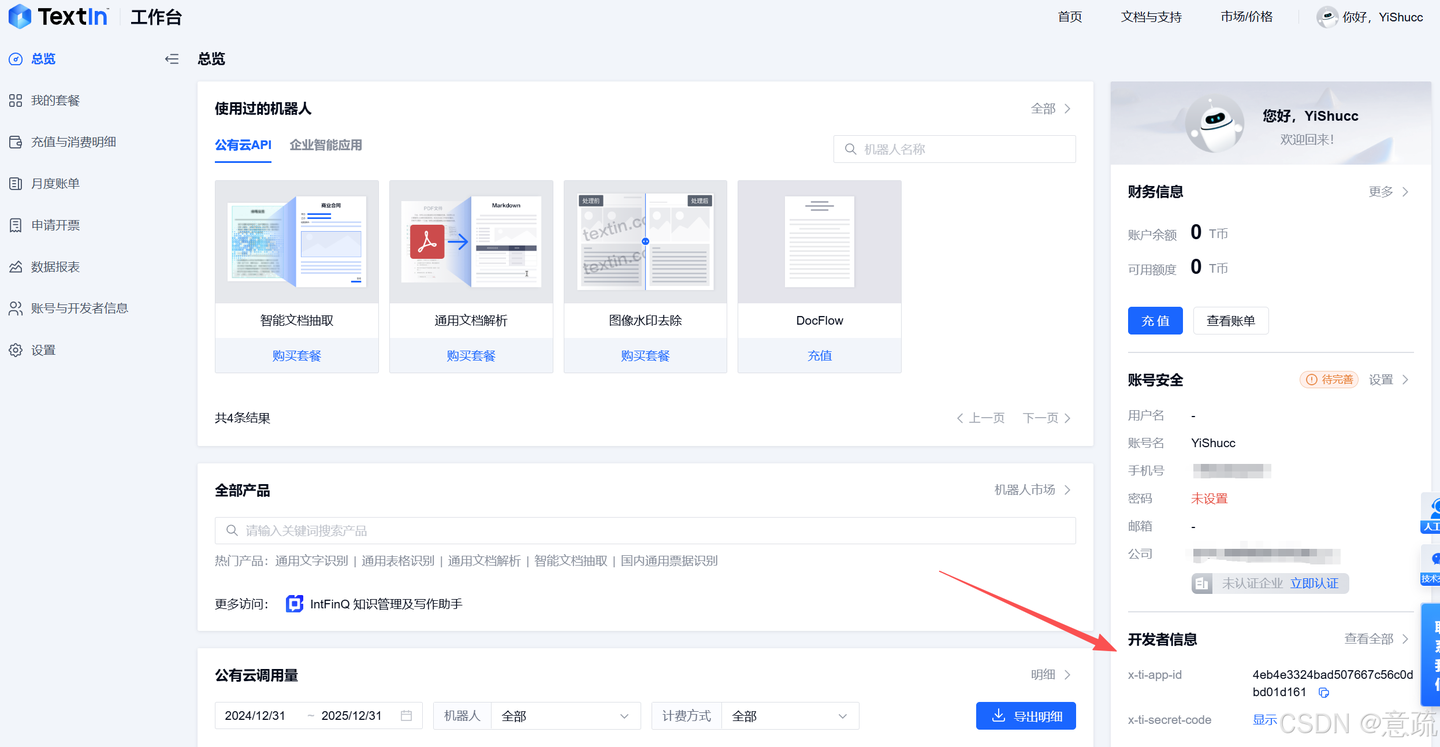This screenshot has width=1440, height=747.
Task: Click hot product 通用表格识别
Action: click(398, 561)
